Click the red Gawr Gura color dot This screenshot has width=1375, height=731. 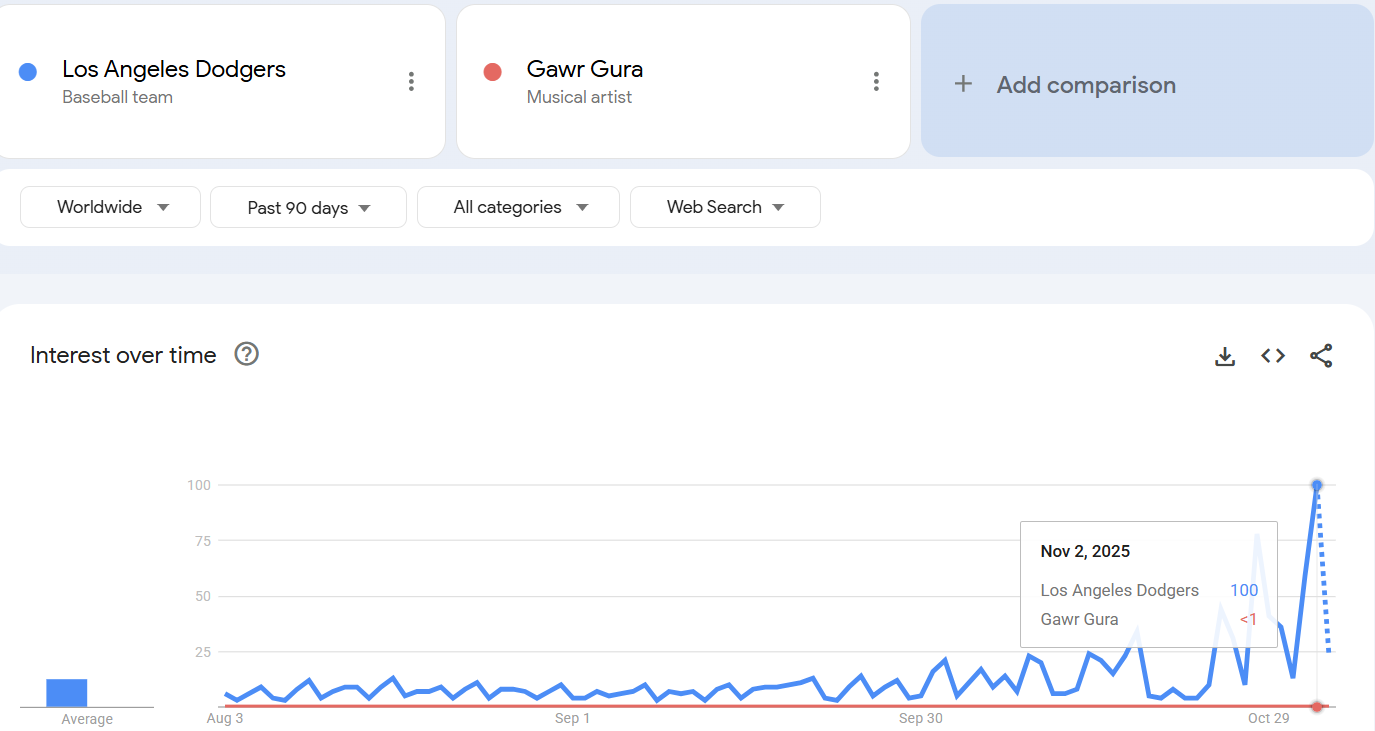(492, 72)
